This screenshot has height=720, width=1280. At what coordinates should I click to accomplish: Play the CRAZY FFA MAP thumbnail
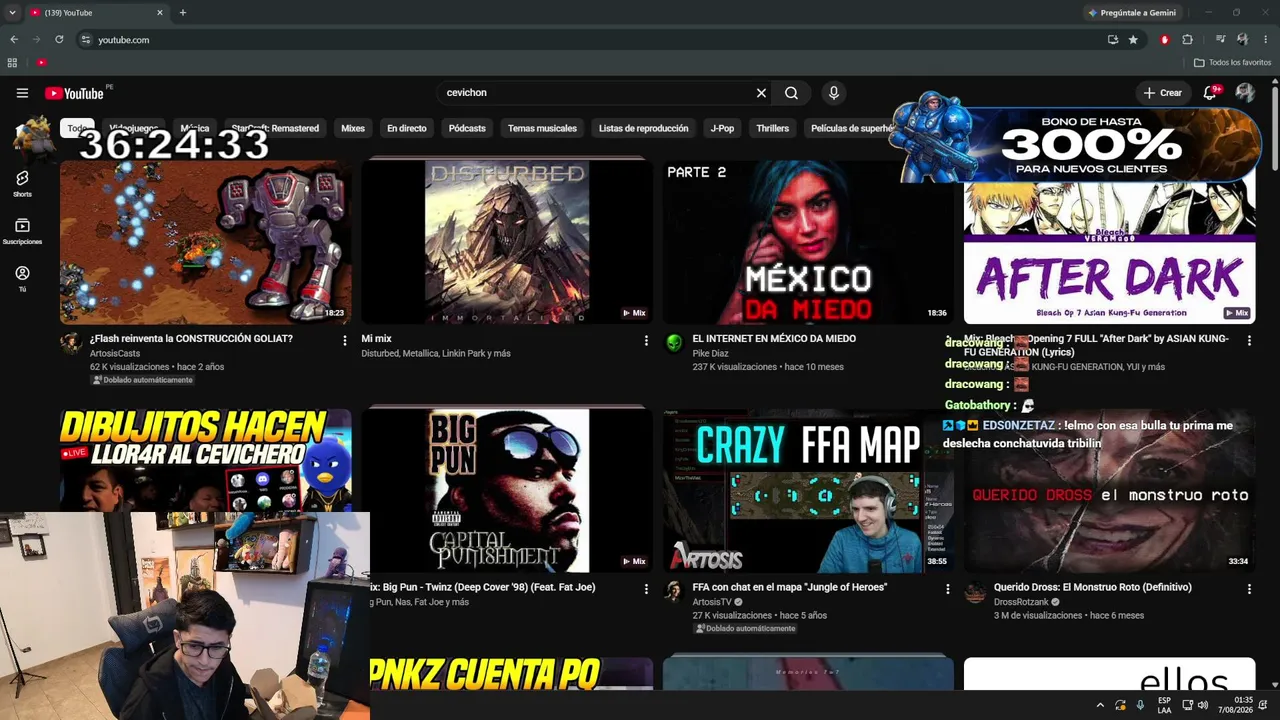point(808,490)
